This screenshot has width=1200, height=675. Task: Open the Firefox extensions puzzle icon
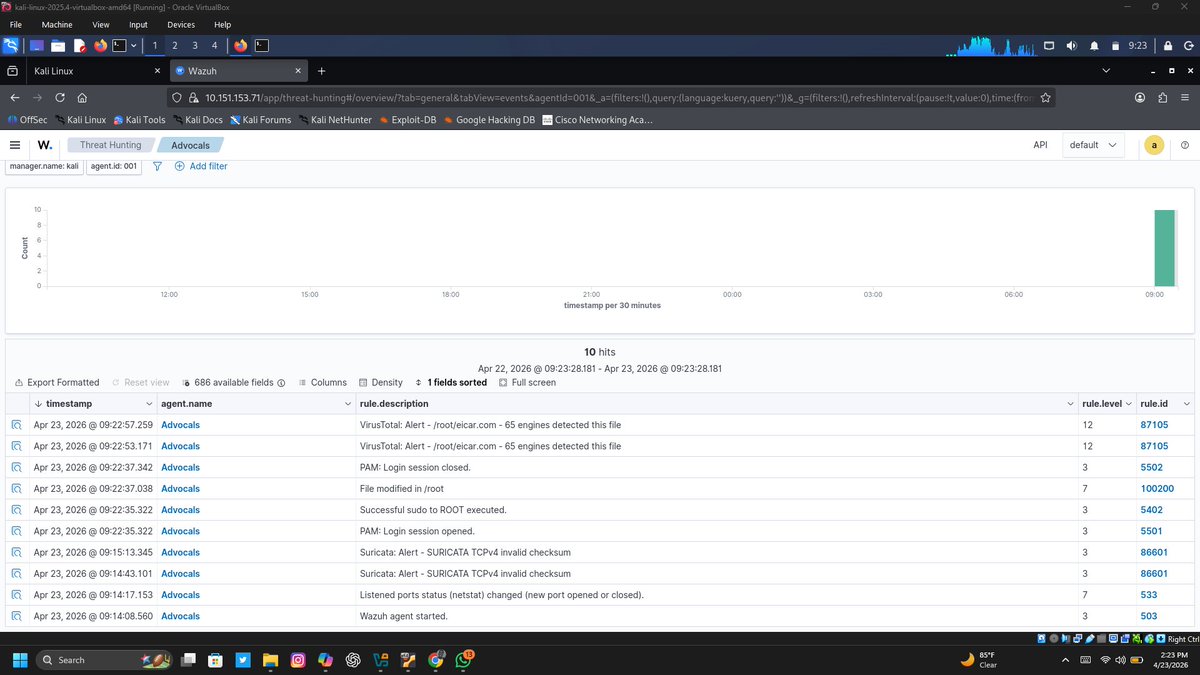[1162, 98]
